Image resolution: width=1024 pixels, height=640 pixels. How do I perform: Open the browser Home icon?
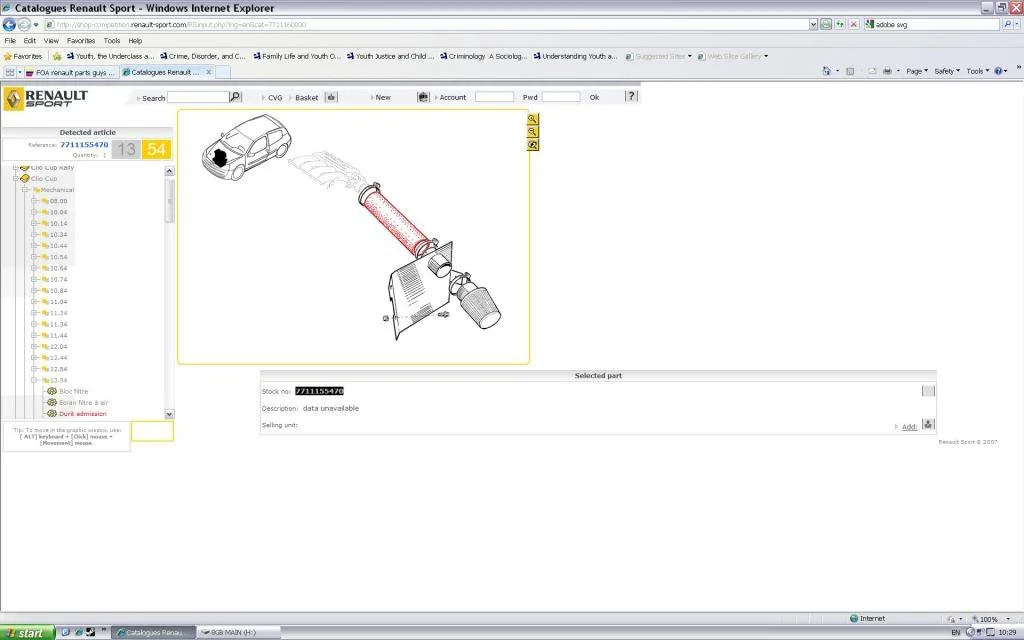(x=827, y=71)
